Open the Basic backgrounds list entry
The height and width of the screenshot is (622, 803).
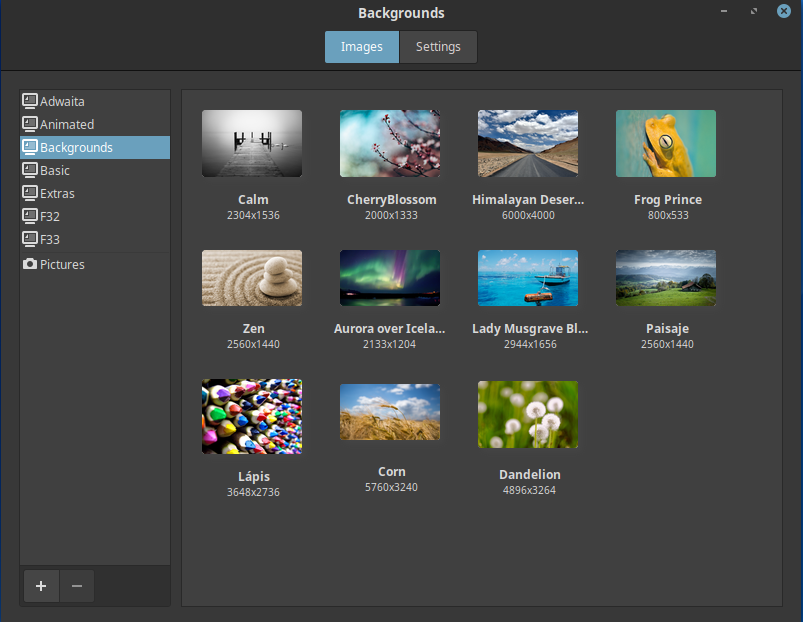(55, 170)
